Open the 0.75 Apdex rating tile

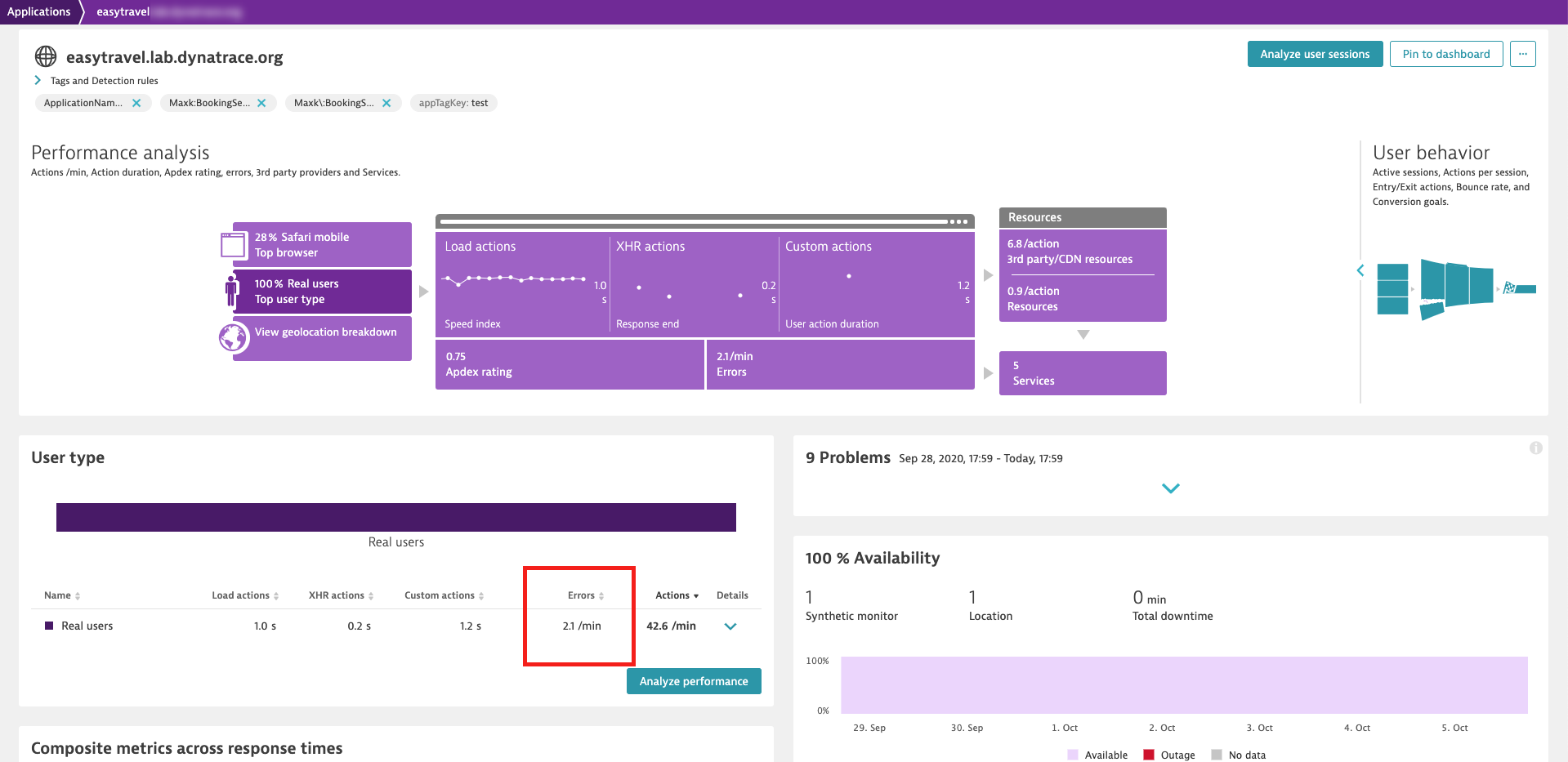pos(570,364)
